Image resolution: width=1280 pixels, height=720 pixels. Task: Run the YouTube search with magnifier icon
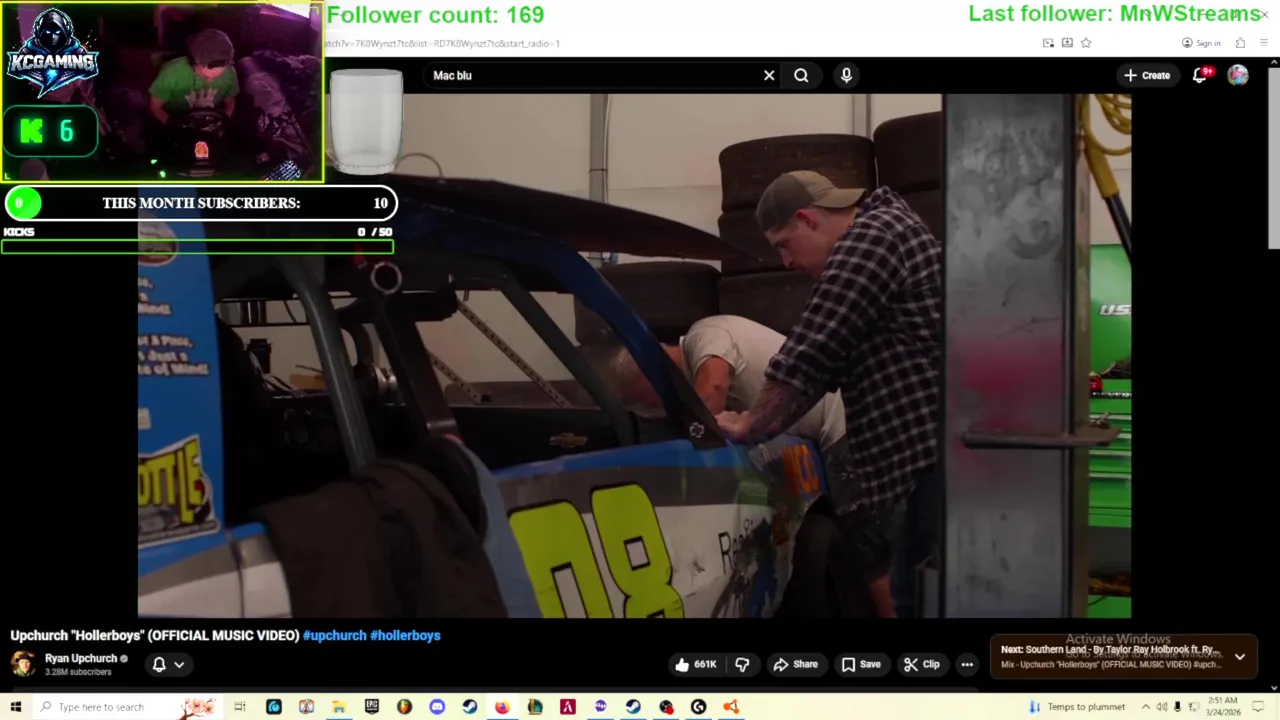coord(801,75)
